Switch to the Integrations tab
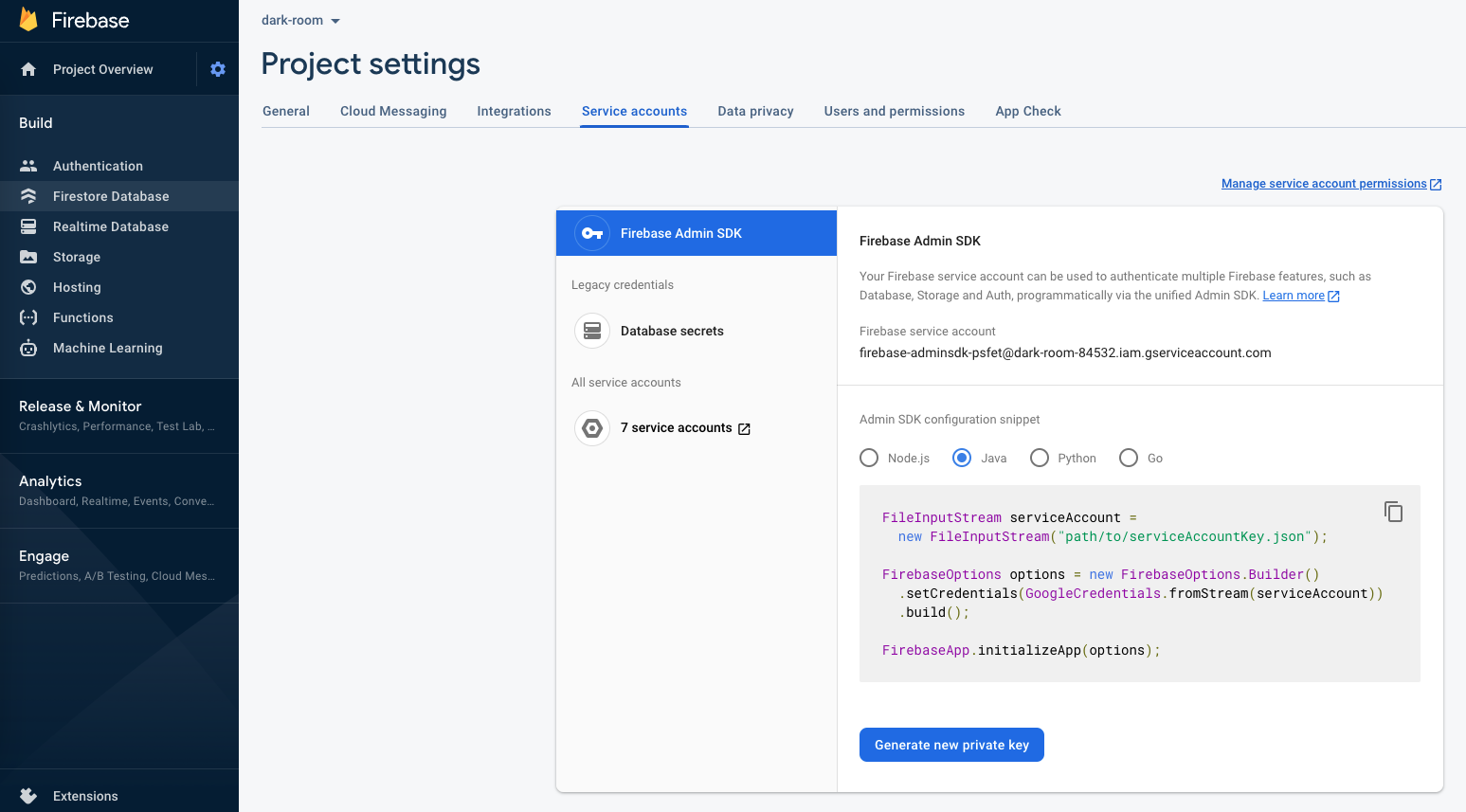1466x812 pixels. [514, 111]
